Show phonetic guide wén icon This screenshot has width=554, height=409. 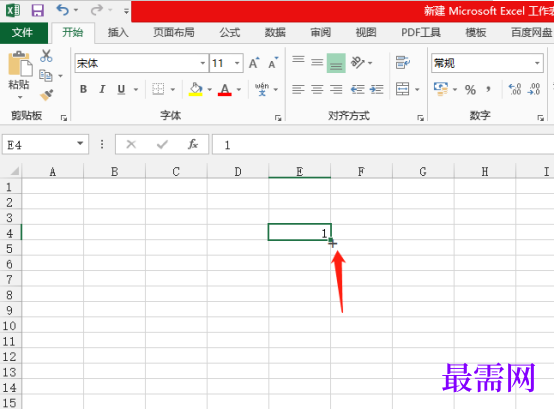262,89
